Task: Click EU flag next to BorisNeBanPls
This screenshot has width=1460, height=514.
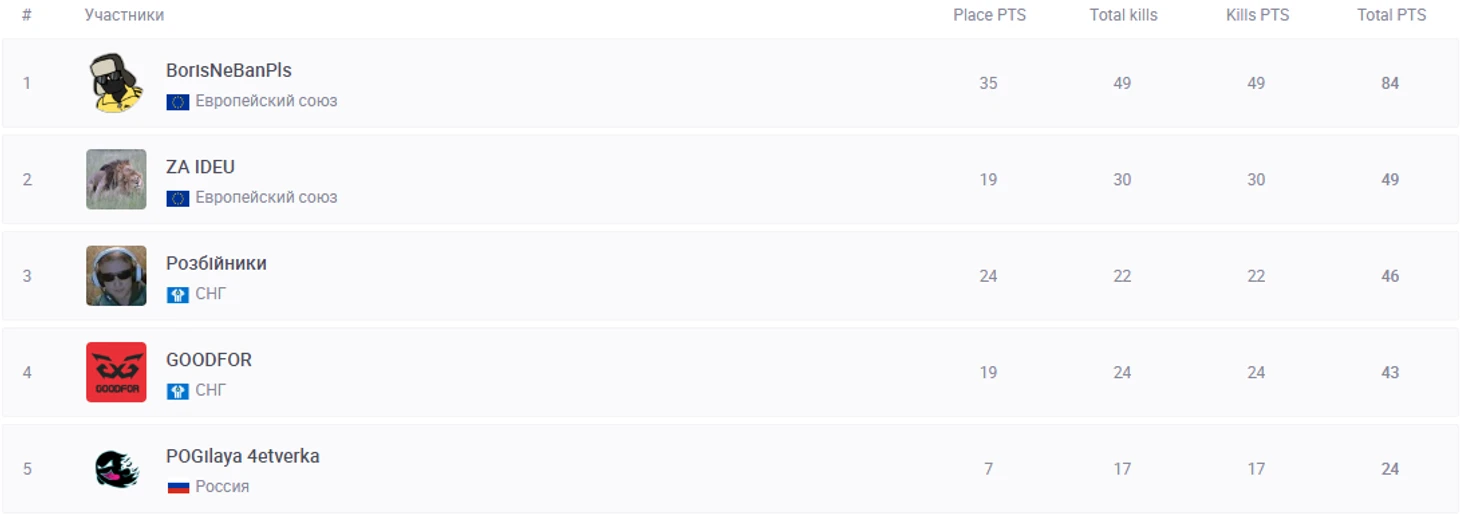Action: (178, 101)
